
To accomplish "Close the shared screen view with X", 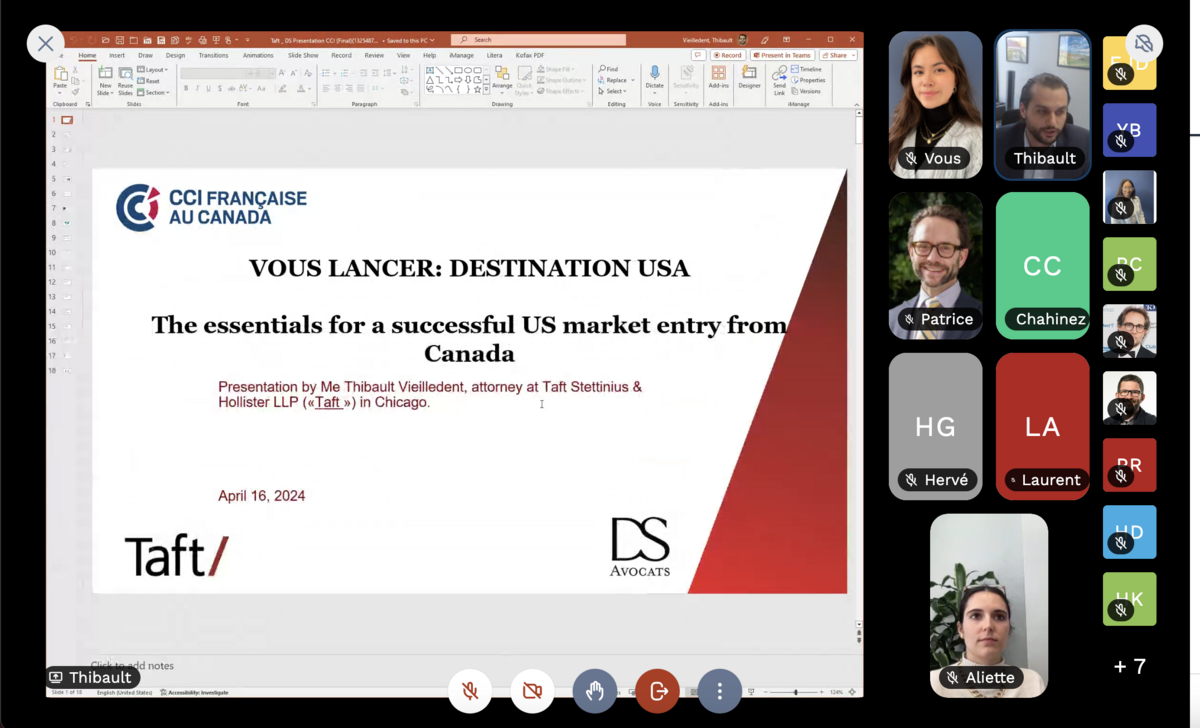I will [x=45, y=43].
